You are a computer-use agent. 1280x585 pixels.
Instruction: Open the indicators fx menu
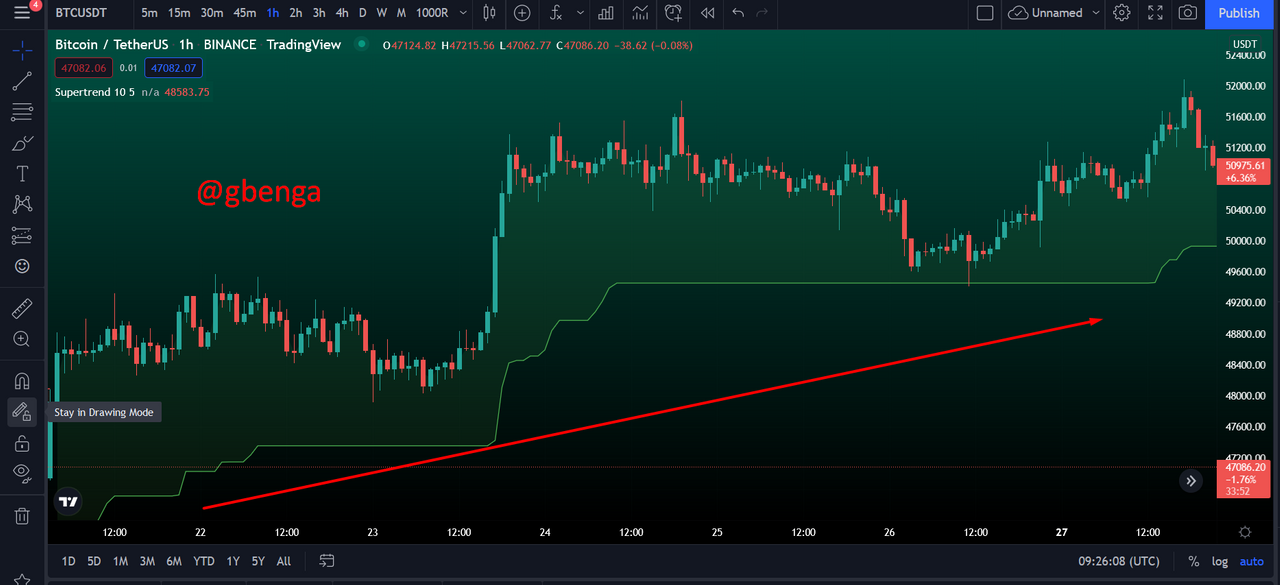click(556, 13)
